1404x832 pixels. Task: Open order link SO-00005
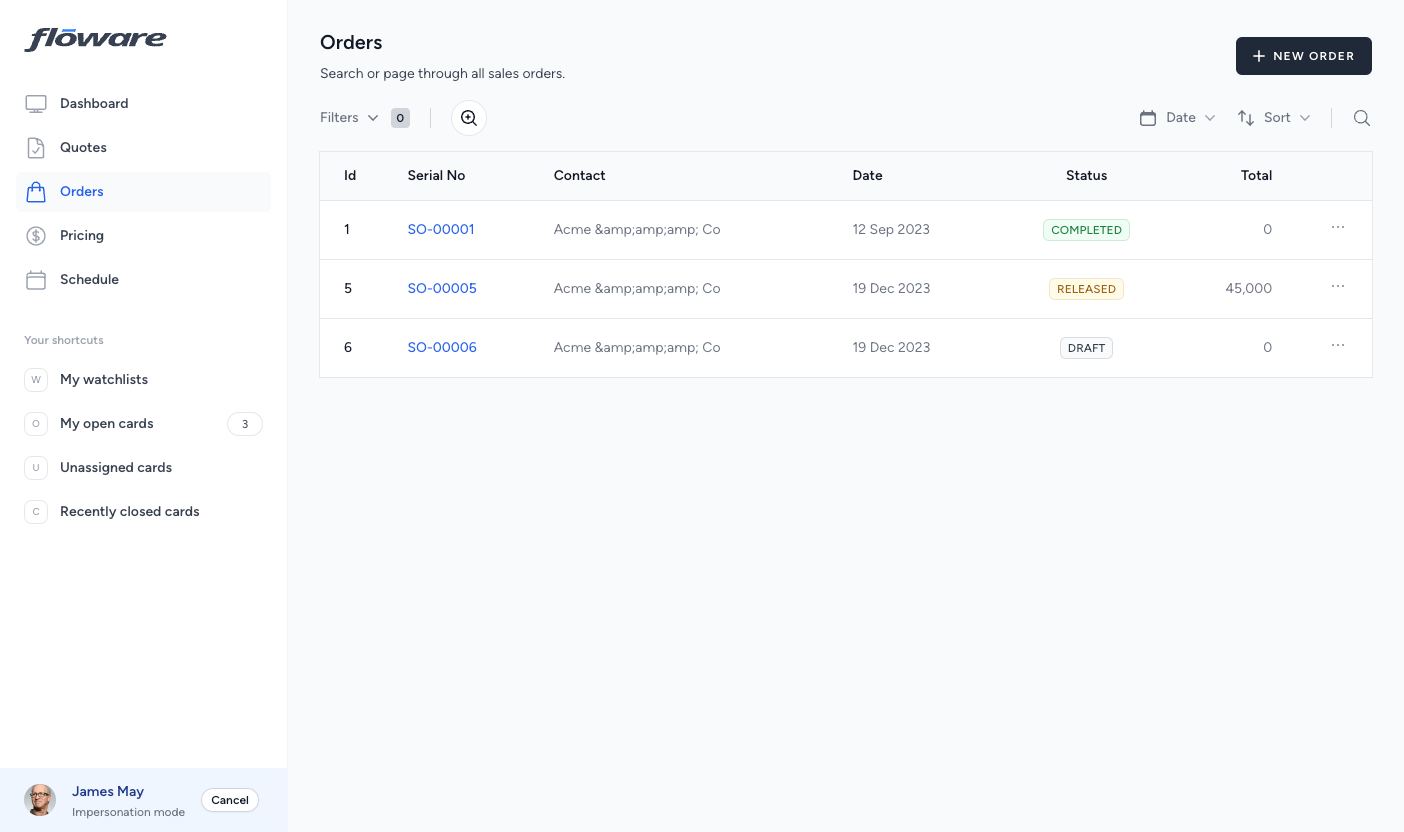(x=442, y=288)
